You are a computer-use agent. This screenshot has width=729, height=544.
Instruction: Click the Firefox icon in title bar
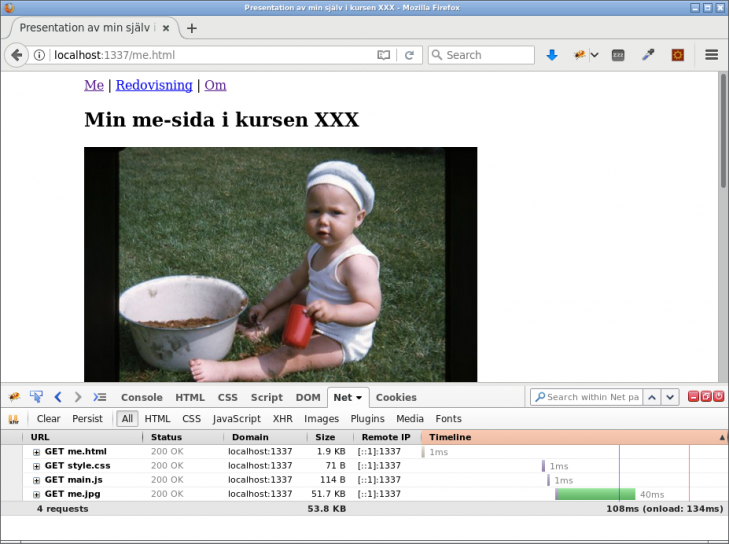point(9,8)
